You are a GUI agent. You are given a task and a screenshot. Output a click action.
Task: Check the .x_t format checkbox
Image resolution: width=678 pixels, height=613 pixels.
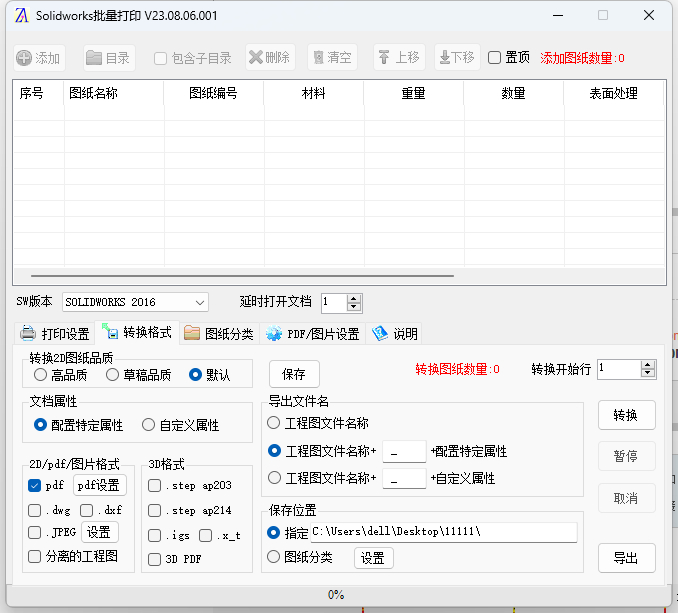click(205, 536)
